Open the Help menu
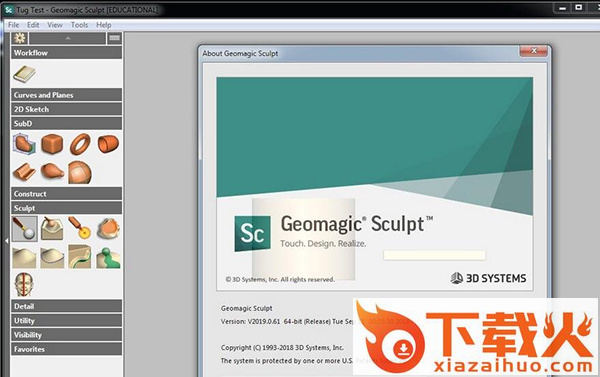 103,25
